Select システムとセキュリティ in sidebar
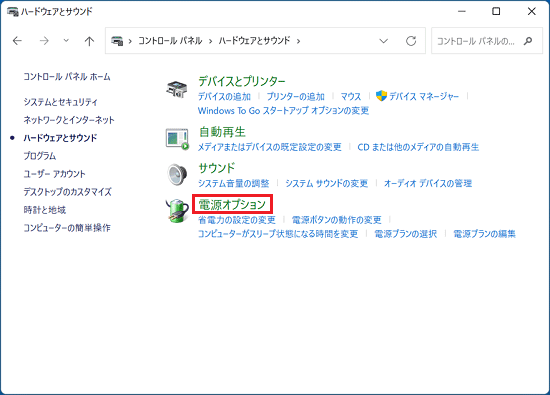The image size is (550, 395). [60, 102]
